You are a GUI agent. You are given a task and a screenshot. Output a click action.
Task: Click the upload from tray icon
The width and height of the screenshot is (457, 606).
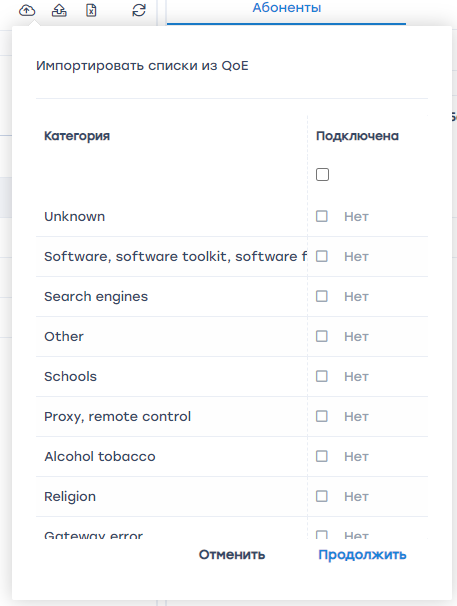click(59, 10)
